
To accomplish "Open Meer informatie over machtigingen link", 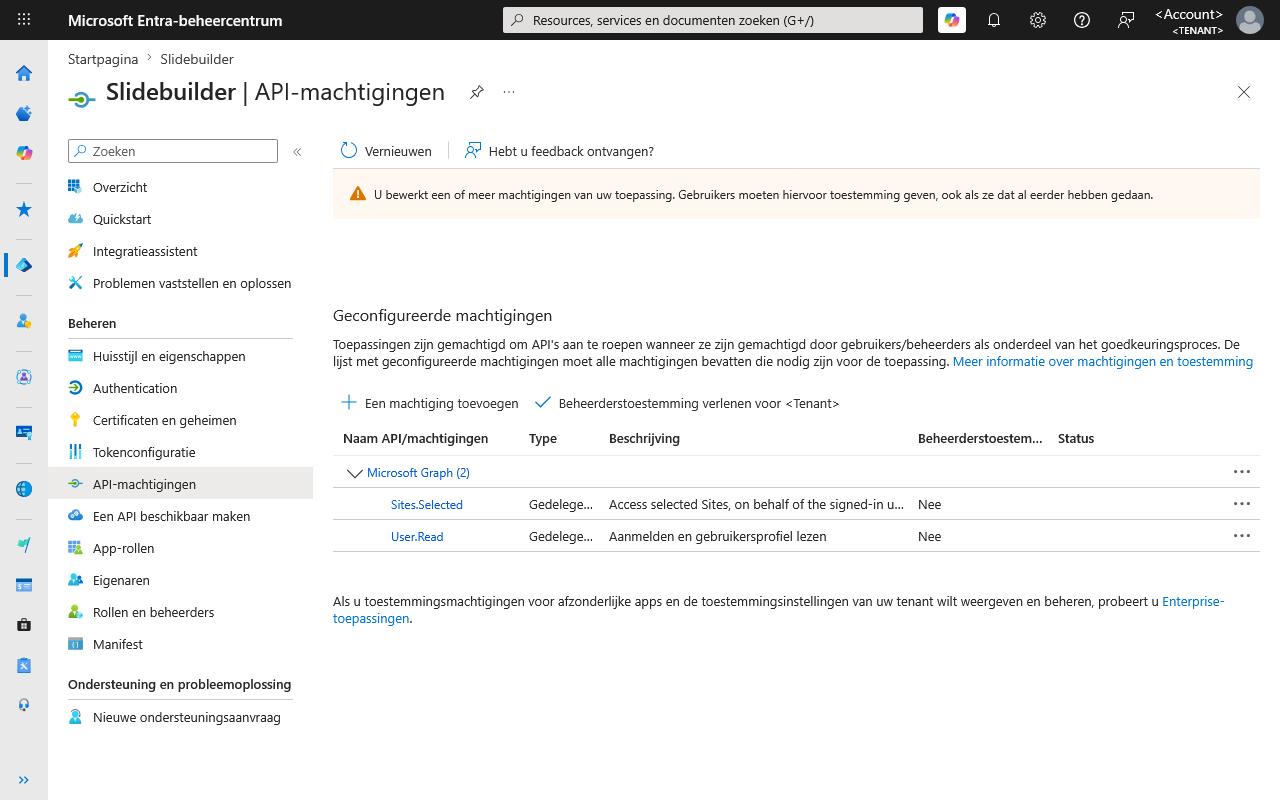I will tap(1103, 362).
